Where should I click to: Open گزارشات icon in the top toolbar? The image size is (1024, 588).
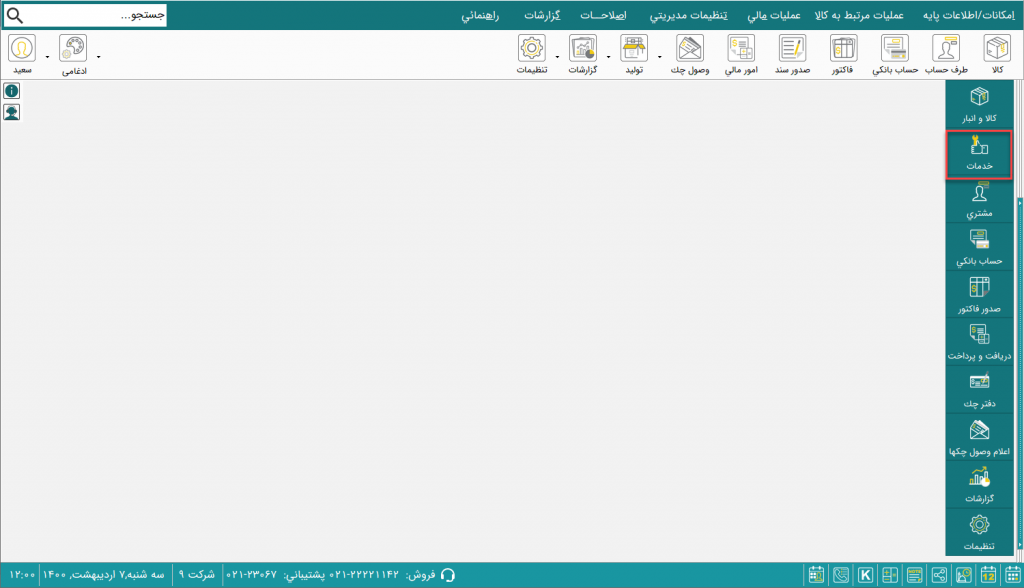click(x=583, y=54)
